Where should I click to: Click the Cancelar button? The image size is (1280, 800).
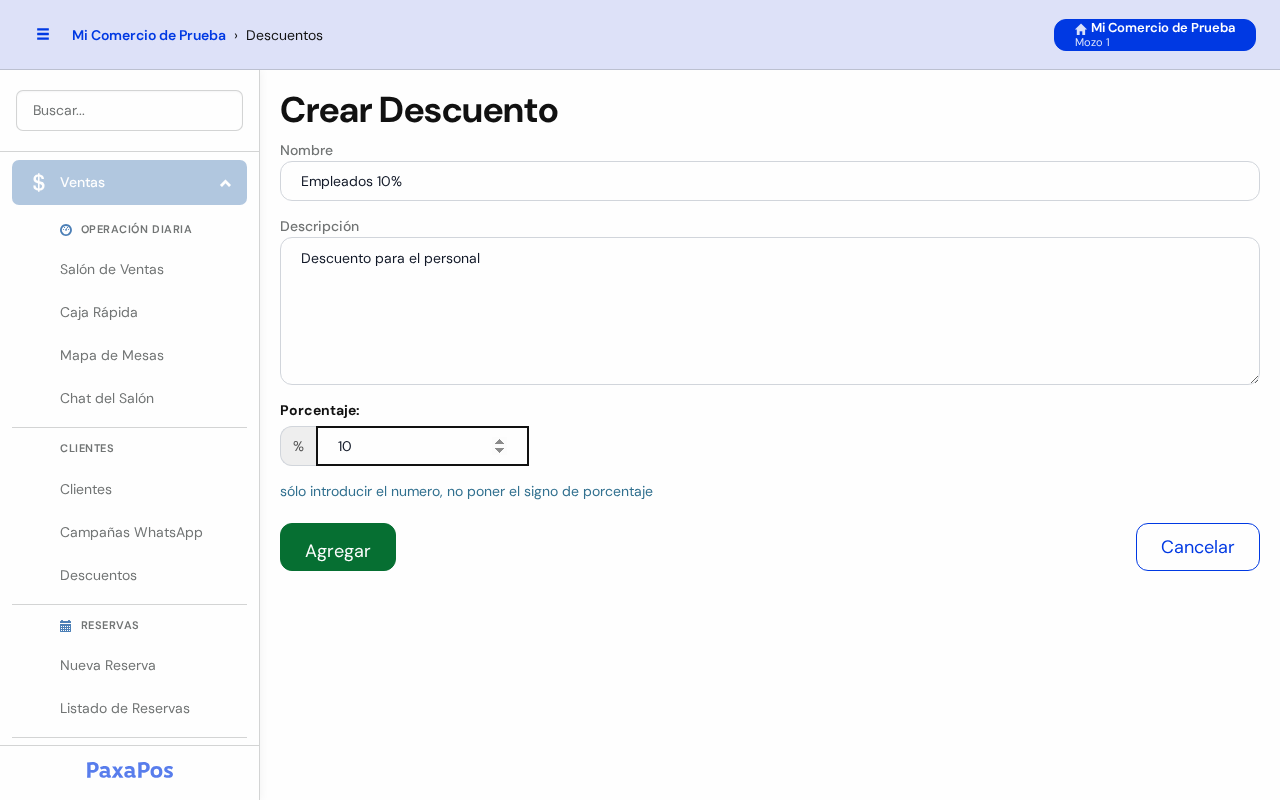pos(1198,547)
